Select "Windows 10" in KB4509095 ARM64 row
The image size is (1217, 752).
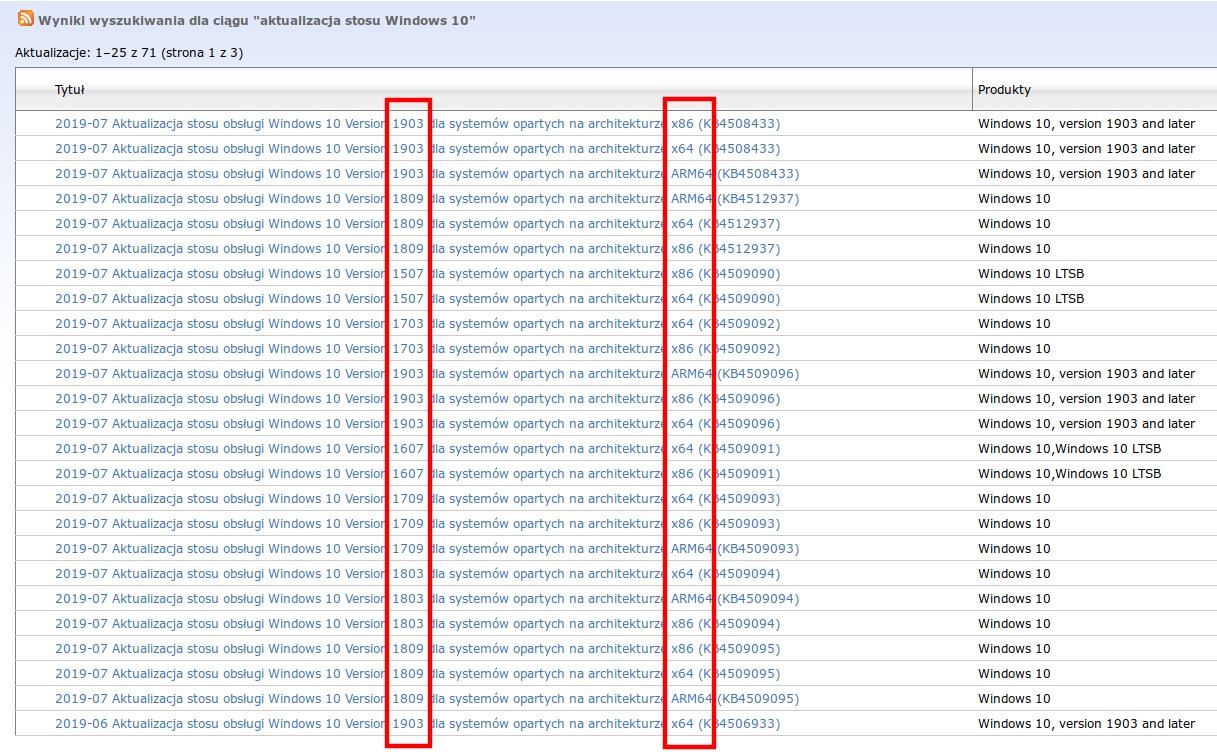pyautogui.click(x=1014, y=699)
